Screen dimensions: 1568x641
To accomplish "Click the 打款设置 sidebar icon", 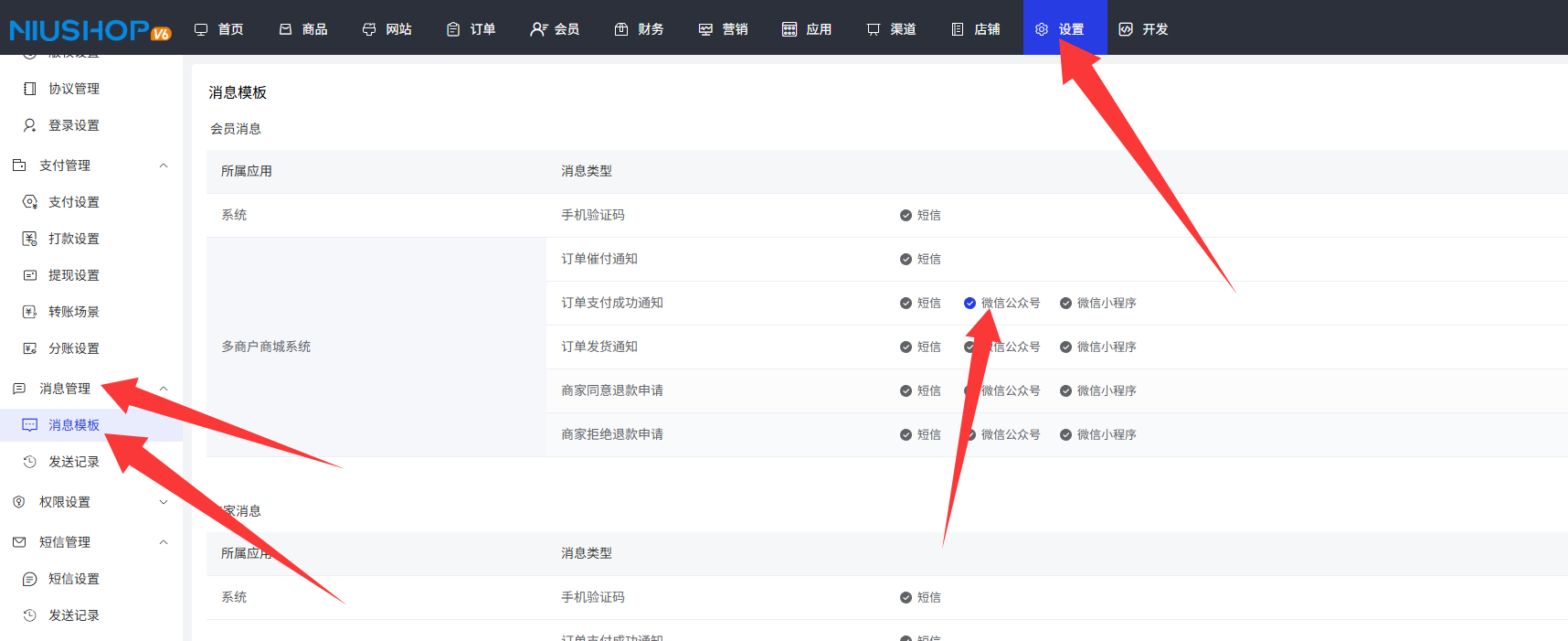I will [x=30, y=239].
